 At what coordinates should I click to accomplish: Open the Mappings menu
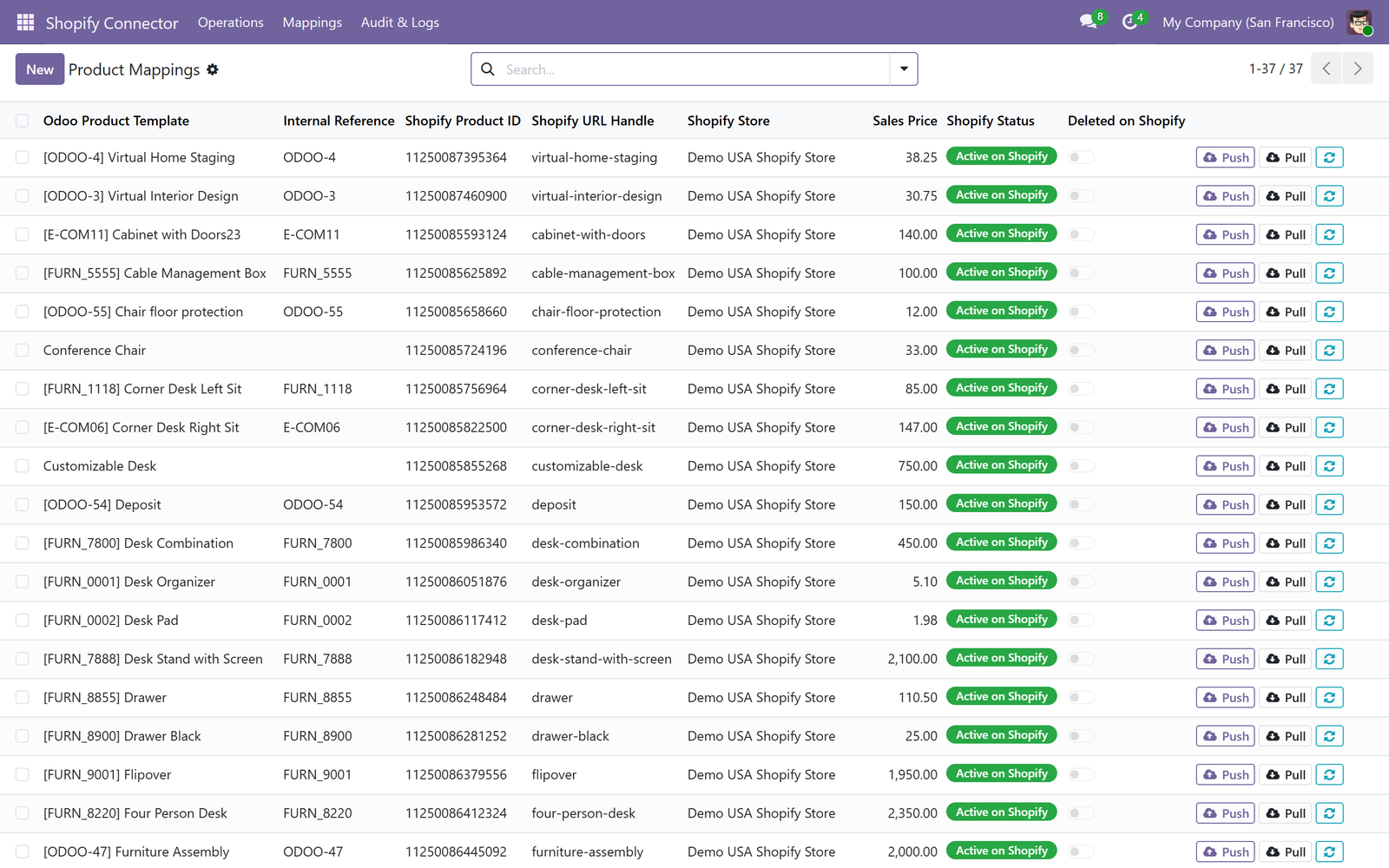312,23
